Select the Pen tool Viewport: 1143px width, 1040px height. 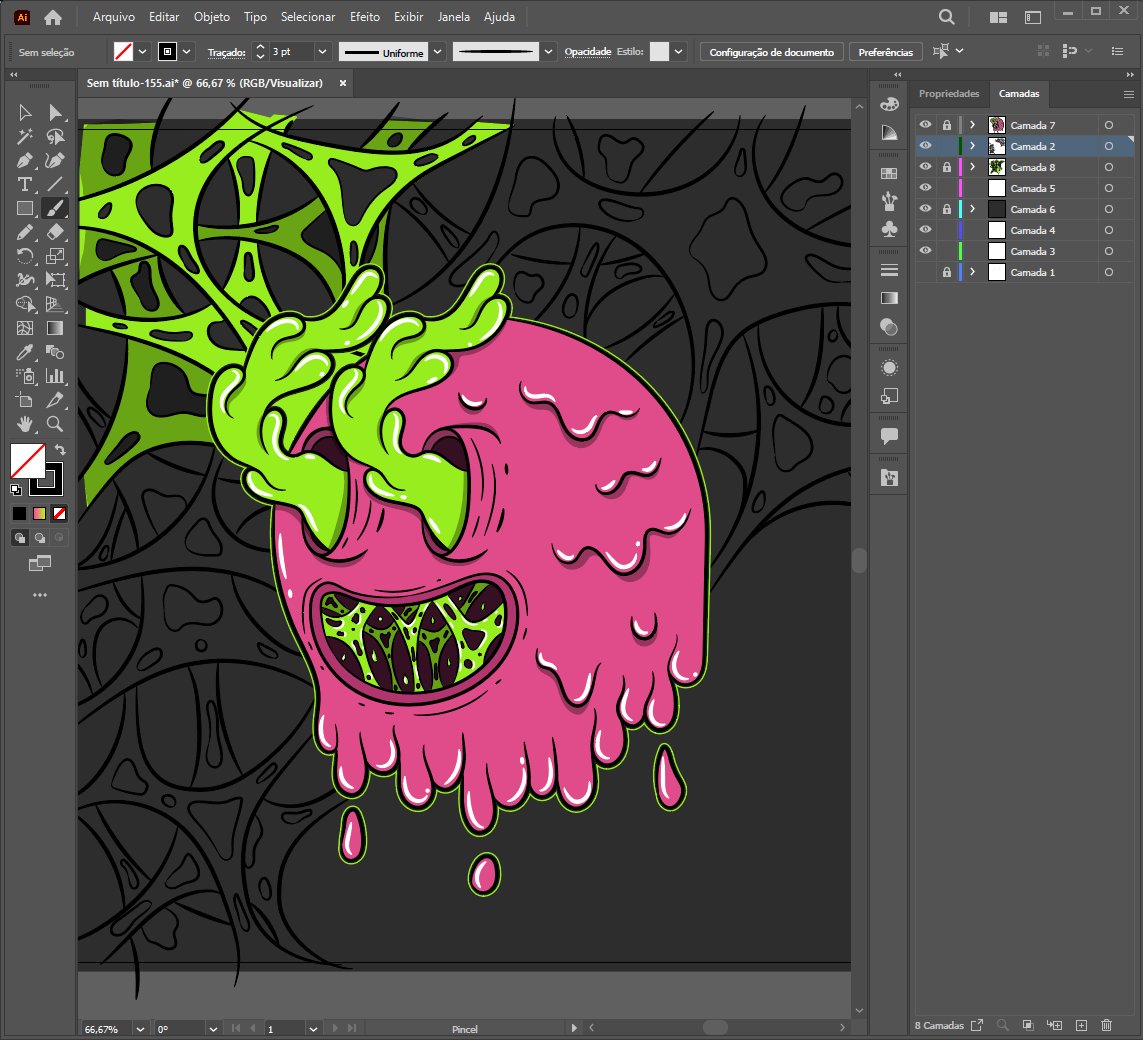tap(25, 160)
